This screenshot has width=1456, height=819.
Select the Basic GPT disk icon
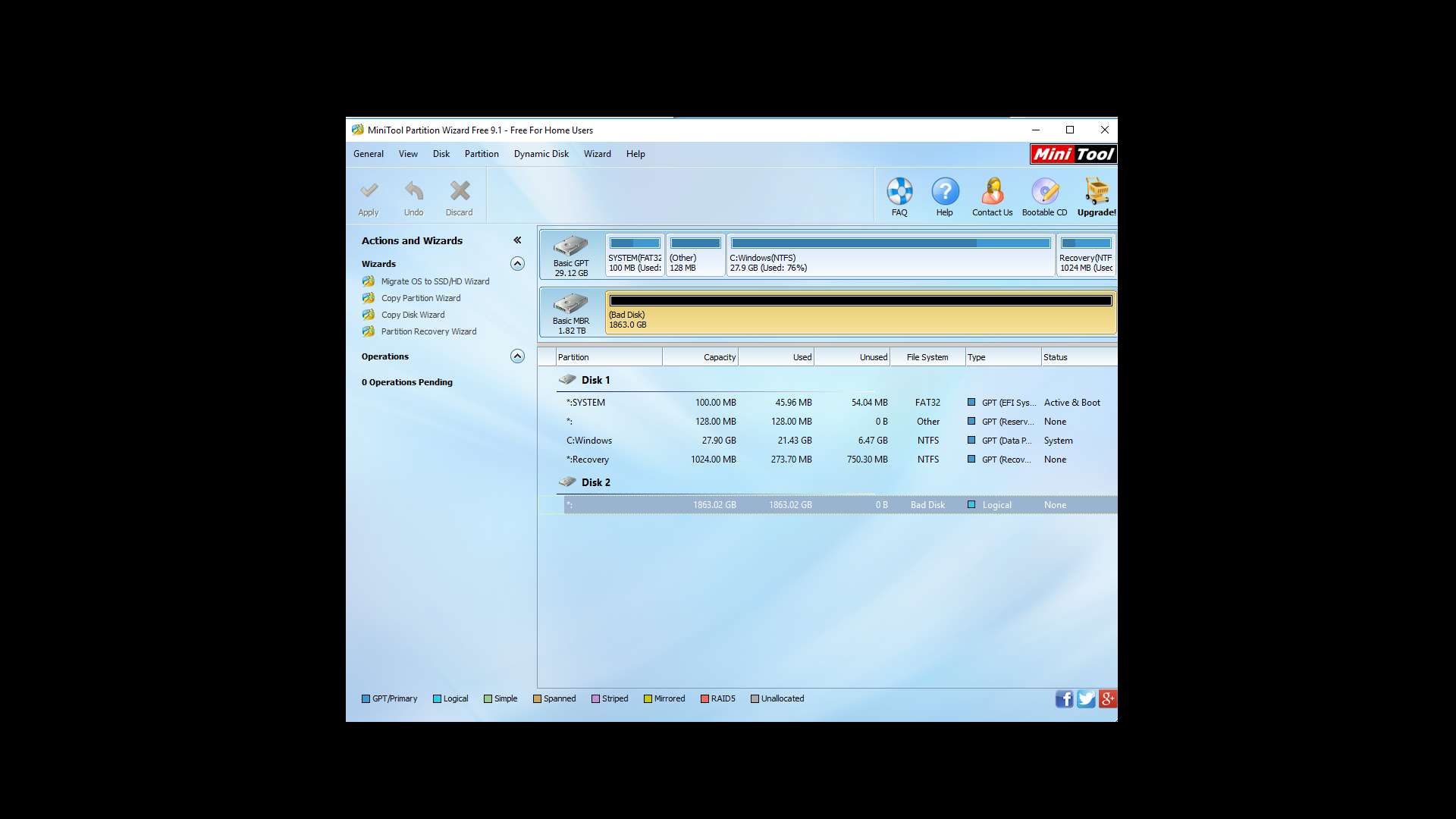click(x=571, y=246)
